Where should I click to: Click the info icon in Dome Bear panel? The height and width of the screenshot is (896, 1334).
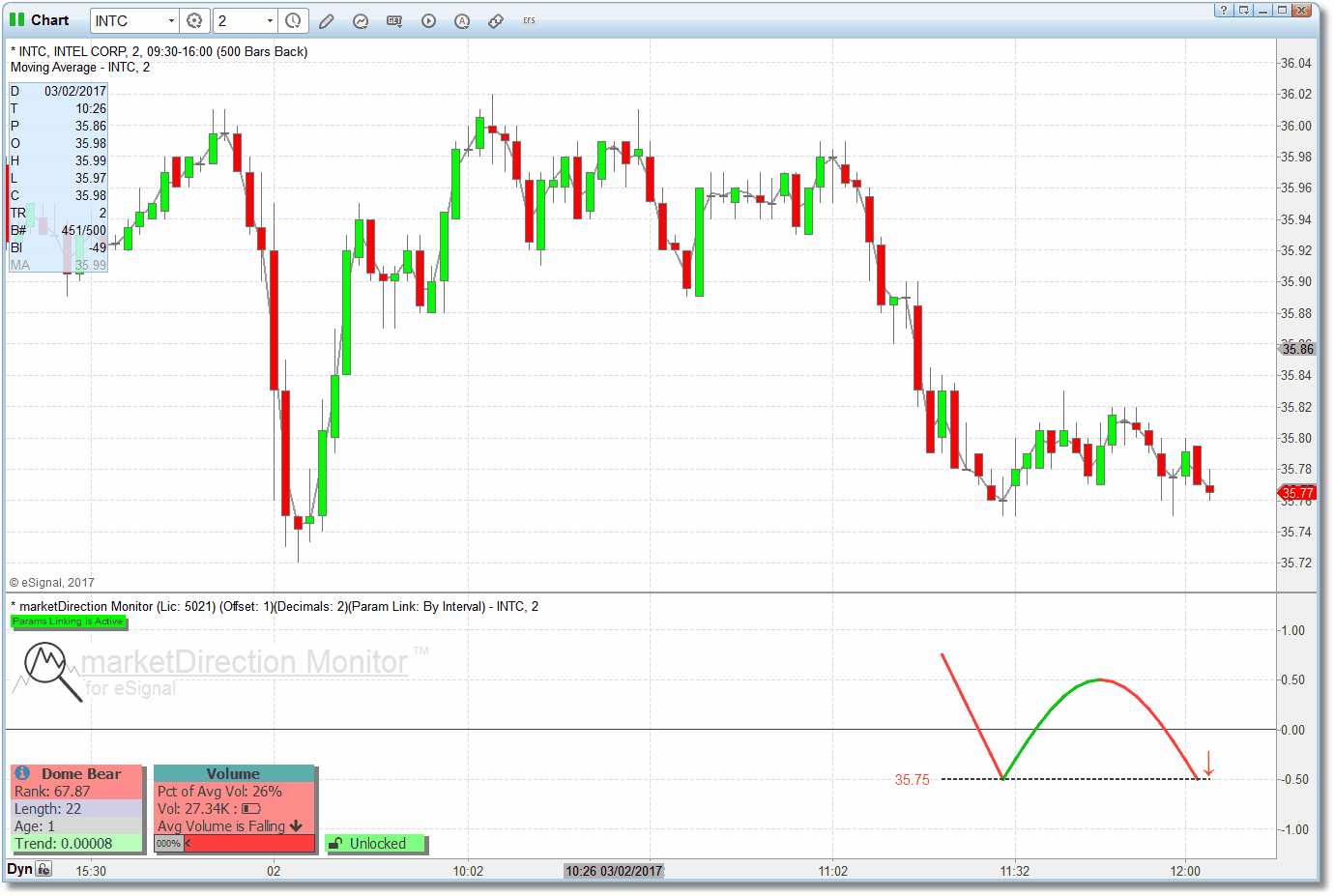(22, 773)
